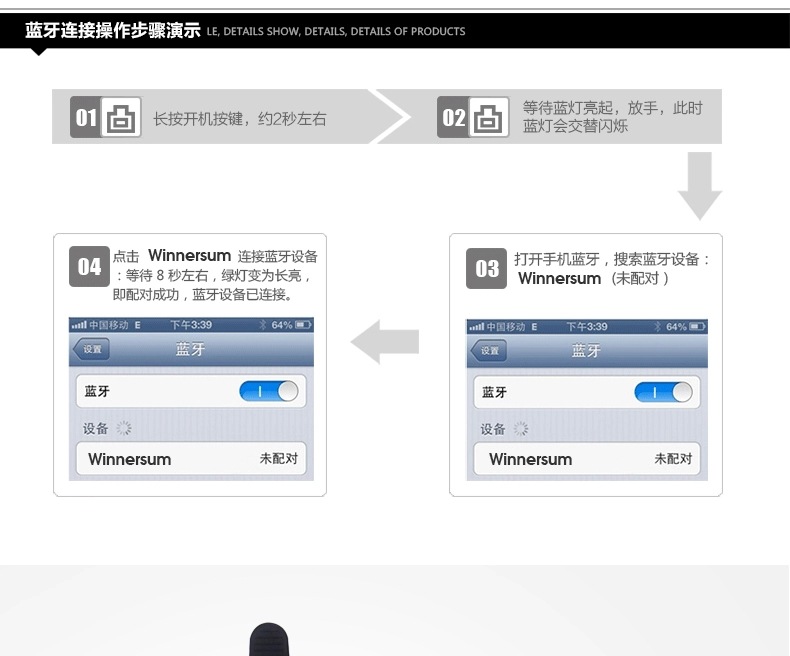Click the 长按开机按键 instruction text
The image size is (790, 656).
pos(240,119)
